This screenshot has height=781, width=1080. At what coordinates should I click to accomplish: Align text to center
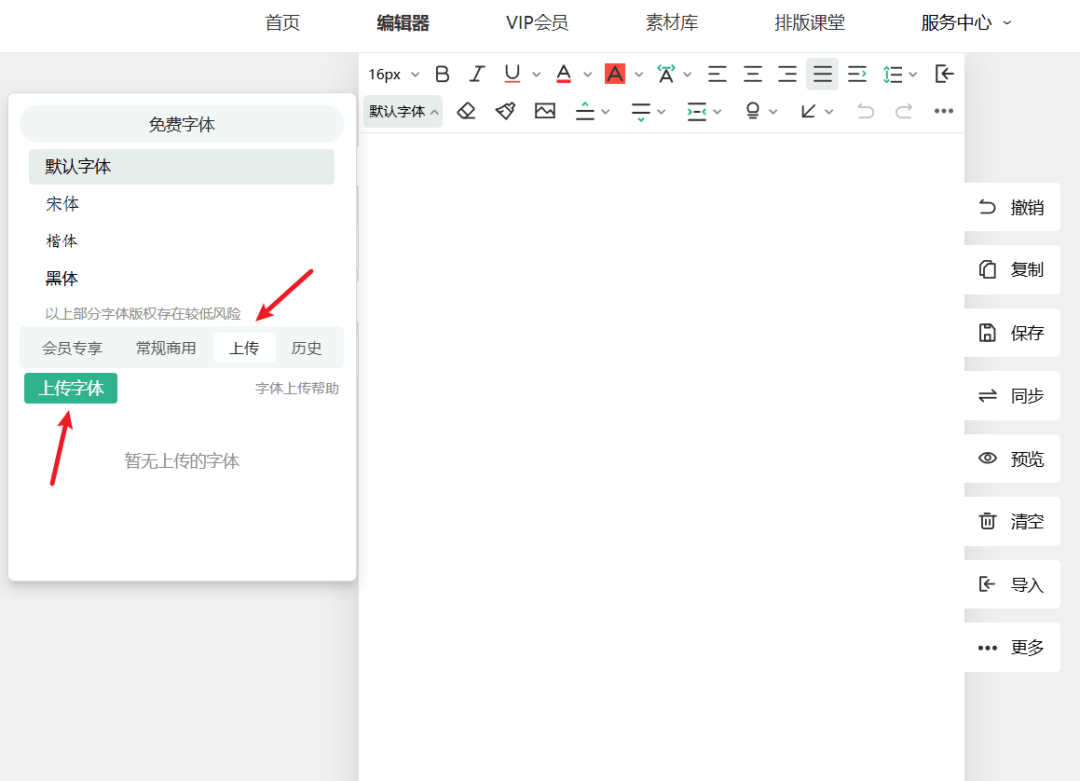tap(752, 74)
